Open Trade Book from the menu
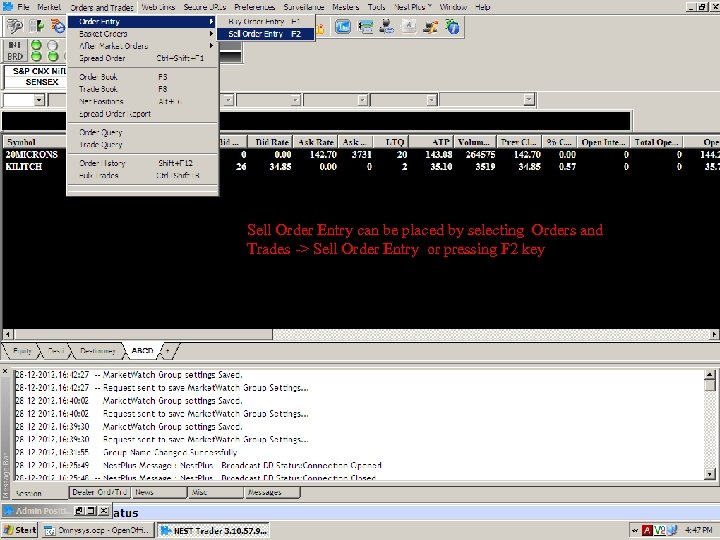This screenshot has width=720, height=540. [141, 89]
